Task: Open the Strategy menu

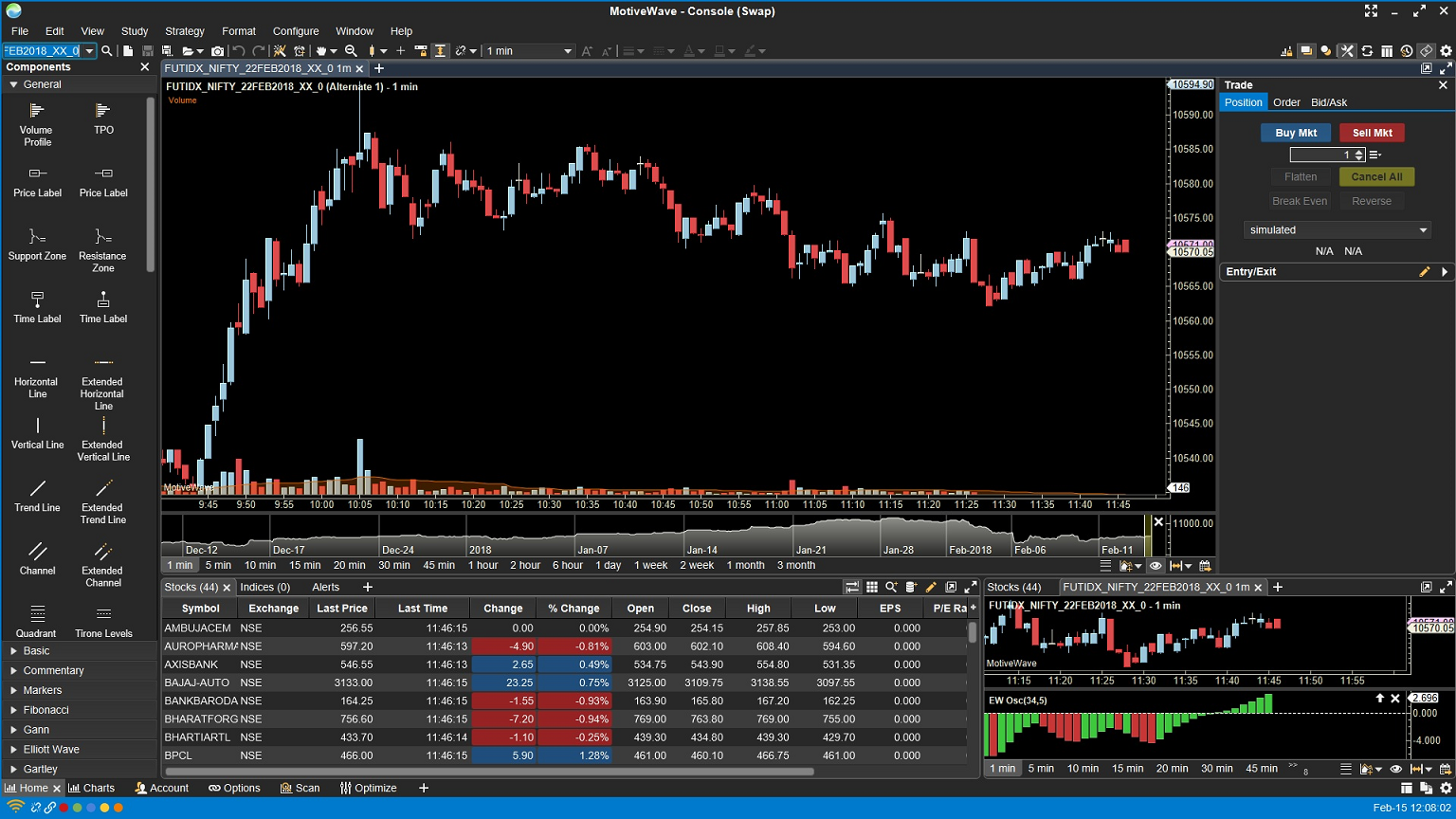Action: click(185, 31)
